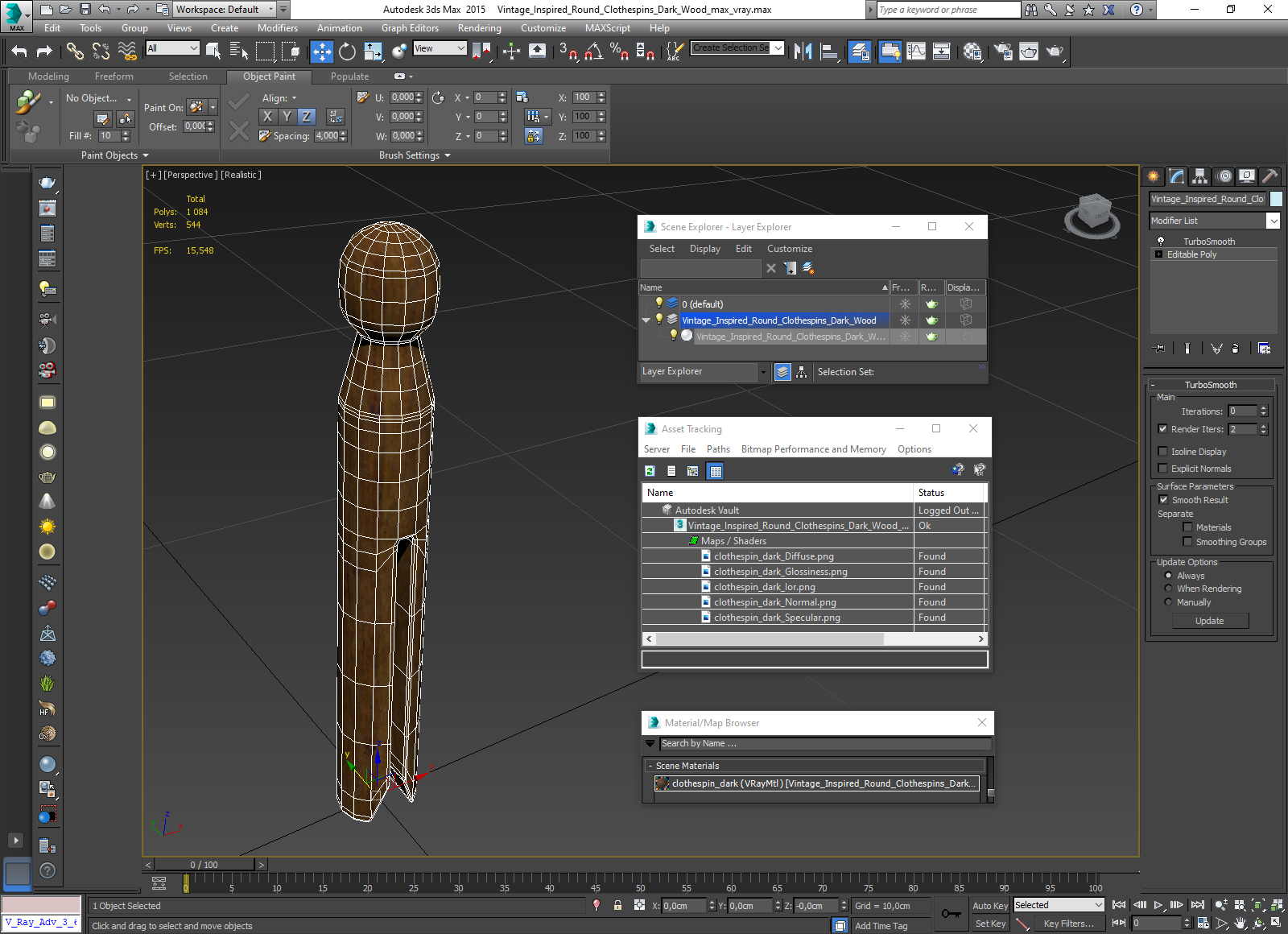
Task: Enable the Explicit Normals checkbox
Action: pos(1162,469)
